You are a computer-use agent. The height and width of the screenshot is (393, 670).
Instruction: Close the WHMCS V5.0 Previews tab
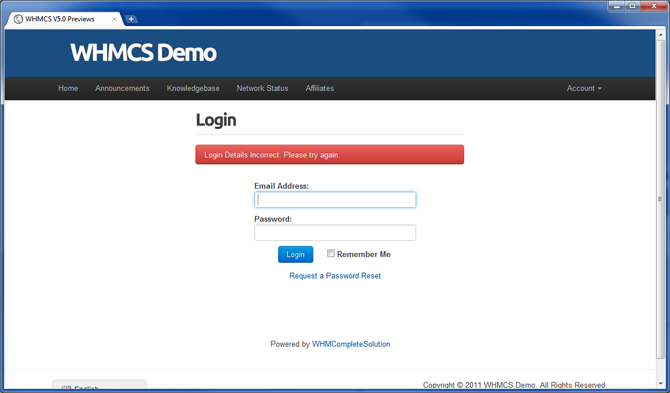tap(114, 19)
